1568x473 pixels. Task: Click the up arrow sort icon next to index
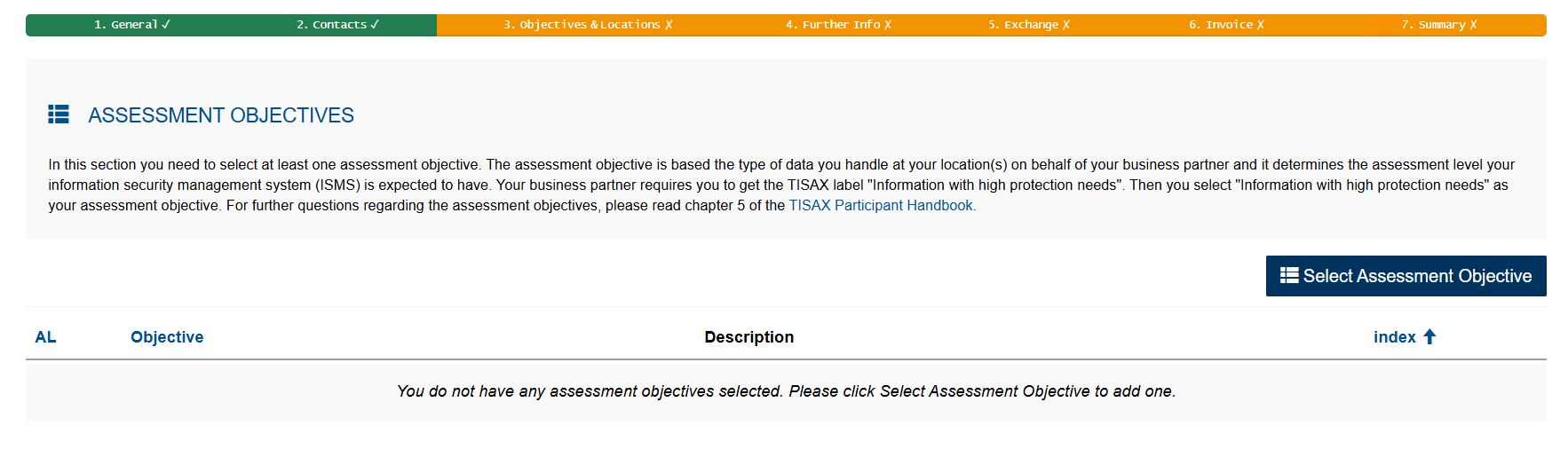(x=1429, y=337)
